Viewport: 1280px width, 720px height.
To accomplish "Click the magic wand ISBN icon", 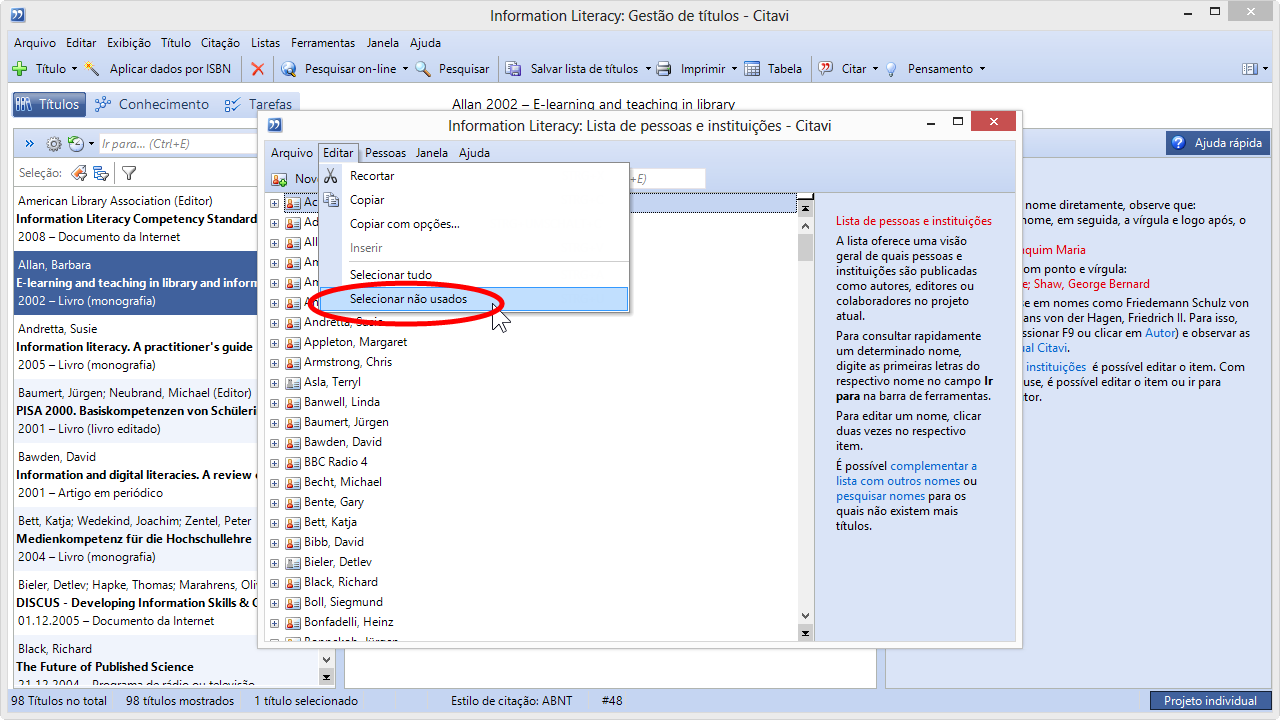I will pos(92,69).
